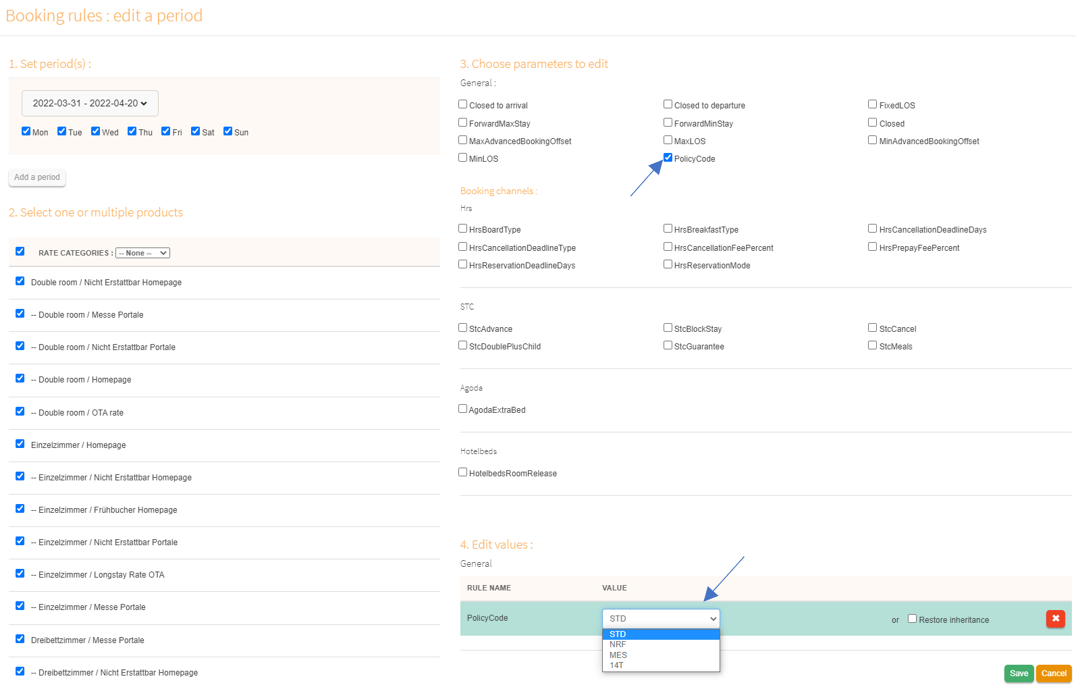The image size is (1076, 691).
Task: Pick 14T in the dropdown list
Action: (617, 665)
